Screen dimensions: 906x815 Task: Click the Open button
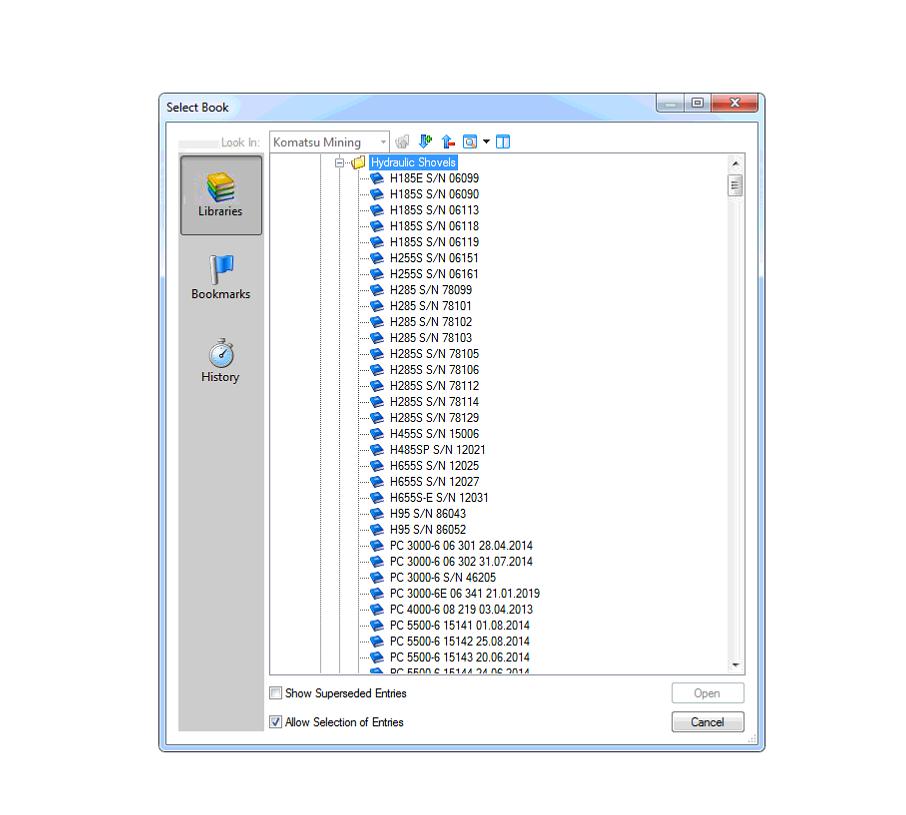tap(707, 693)
